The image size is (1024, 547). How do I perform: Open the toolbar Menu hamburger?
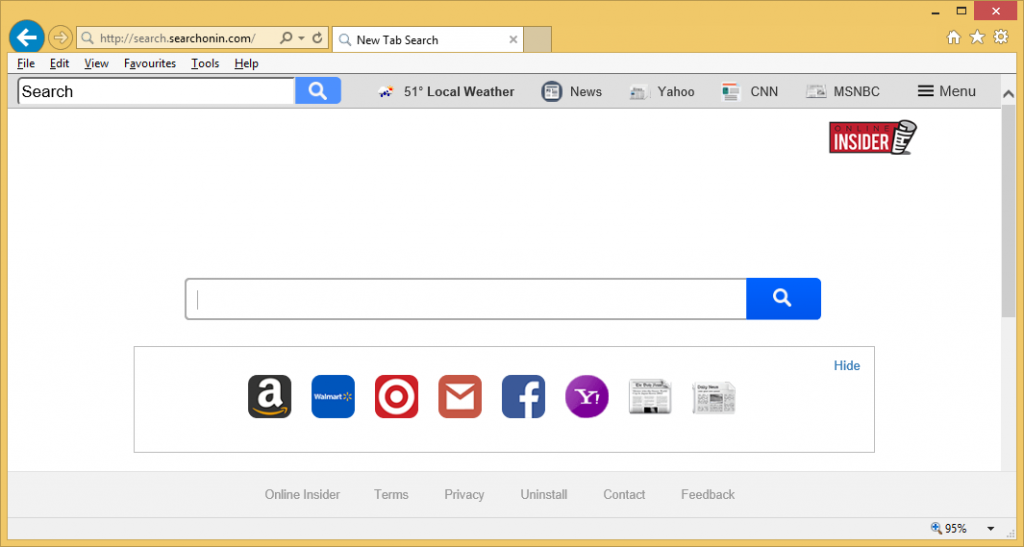946,91
